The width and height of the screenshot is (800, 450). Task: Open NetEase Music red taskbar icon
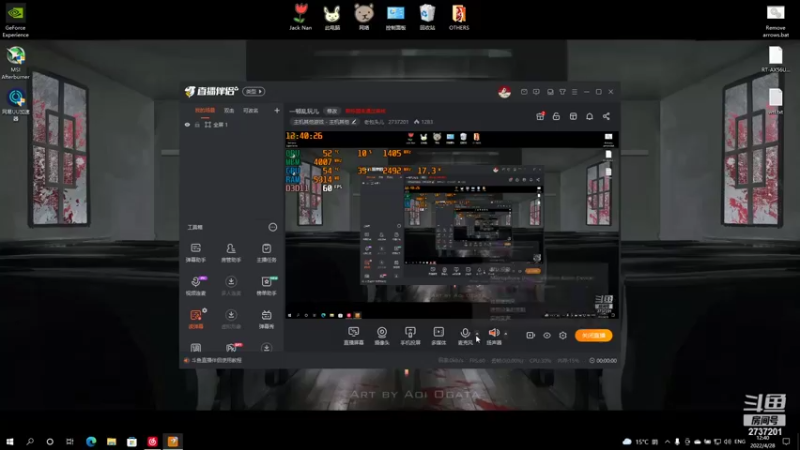152,441
